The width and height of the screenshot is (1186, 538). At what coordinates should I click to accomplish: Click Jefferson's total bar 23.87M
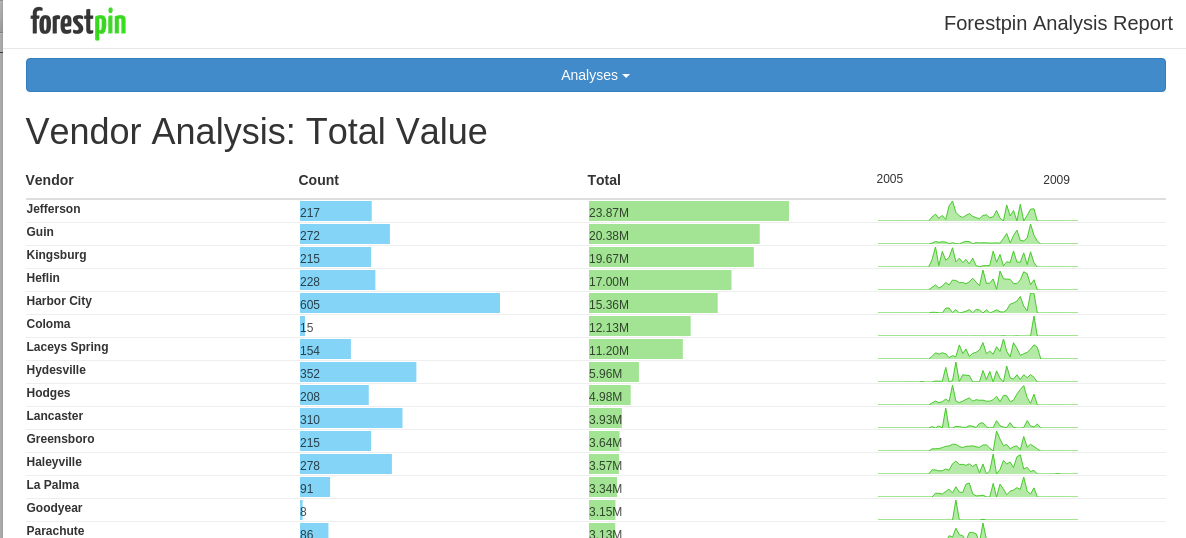point(689,211)
